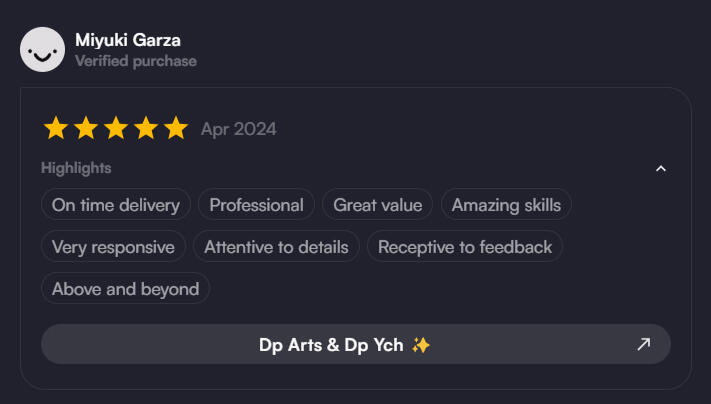Select the Very responsive tag
The width and height of the screenshot is (711, 404).
(113, 247)
